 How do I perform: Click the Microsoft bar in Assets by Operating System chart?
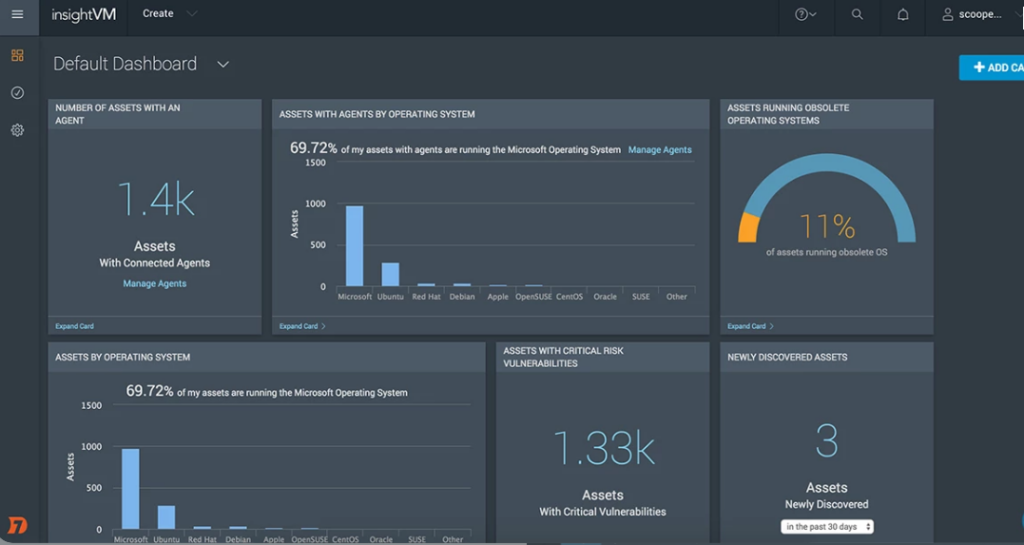[131, 489]
